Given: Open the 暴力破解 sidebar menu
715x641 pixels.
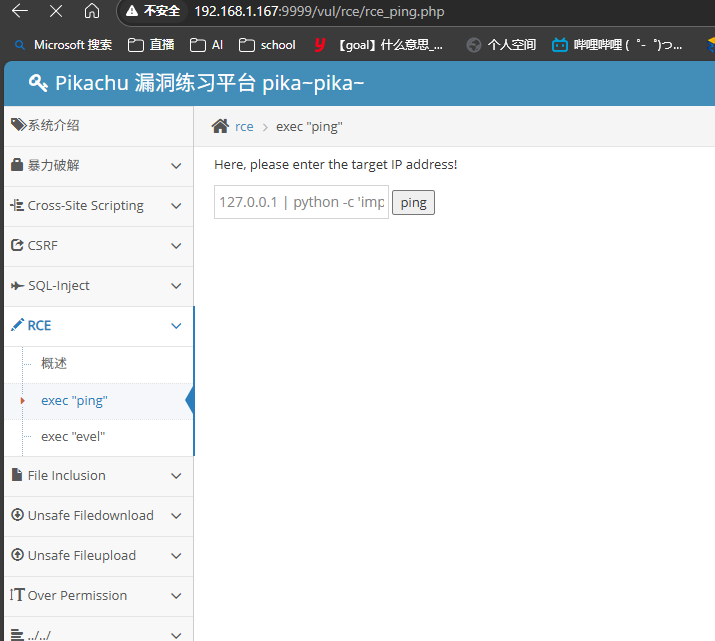Looking at the screenshot, I should coord(98,165).
